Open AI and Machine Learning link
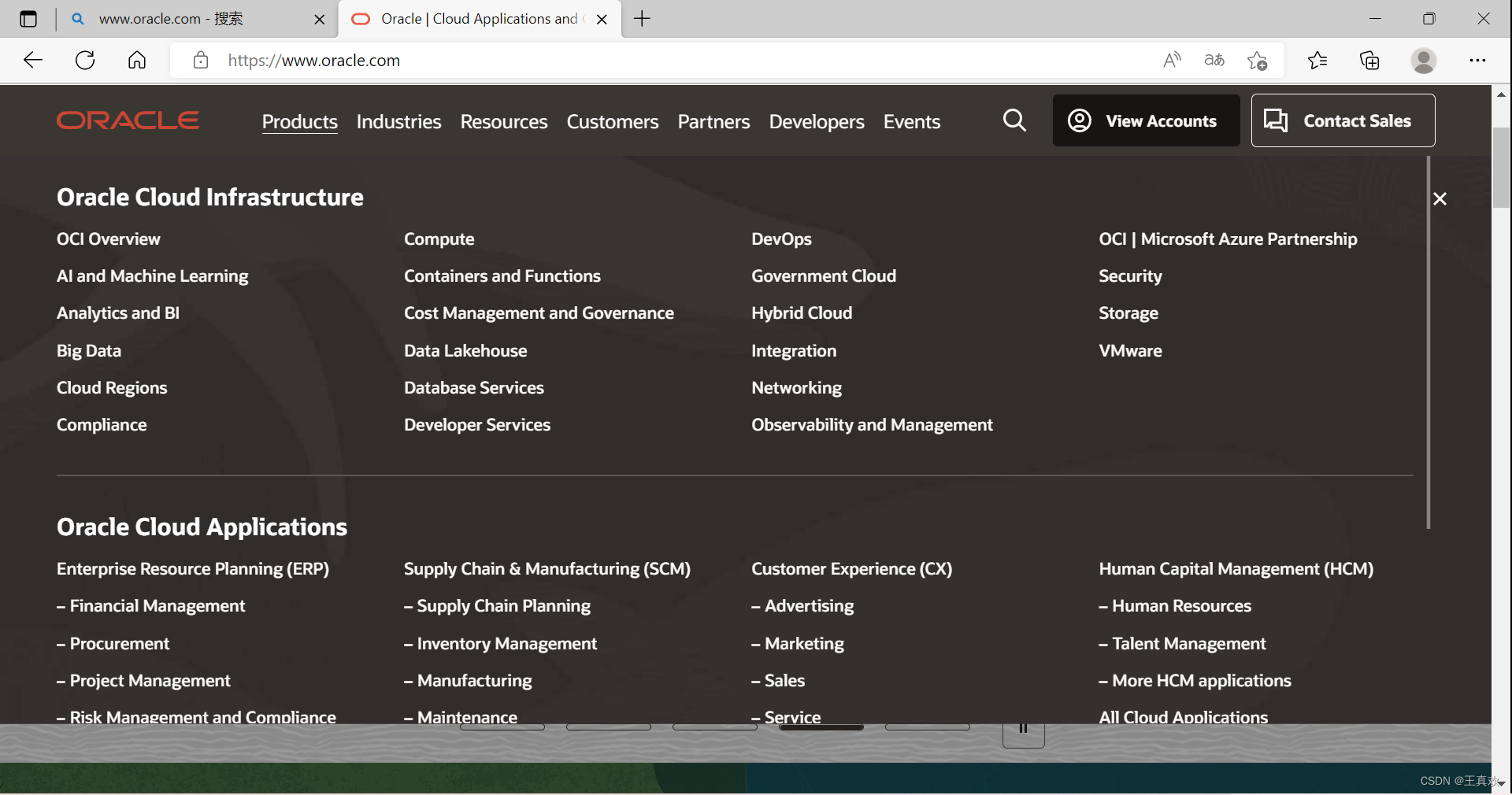 click(x=153, y=276)
